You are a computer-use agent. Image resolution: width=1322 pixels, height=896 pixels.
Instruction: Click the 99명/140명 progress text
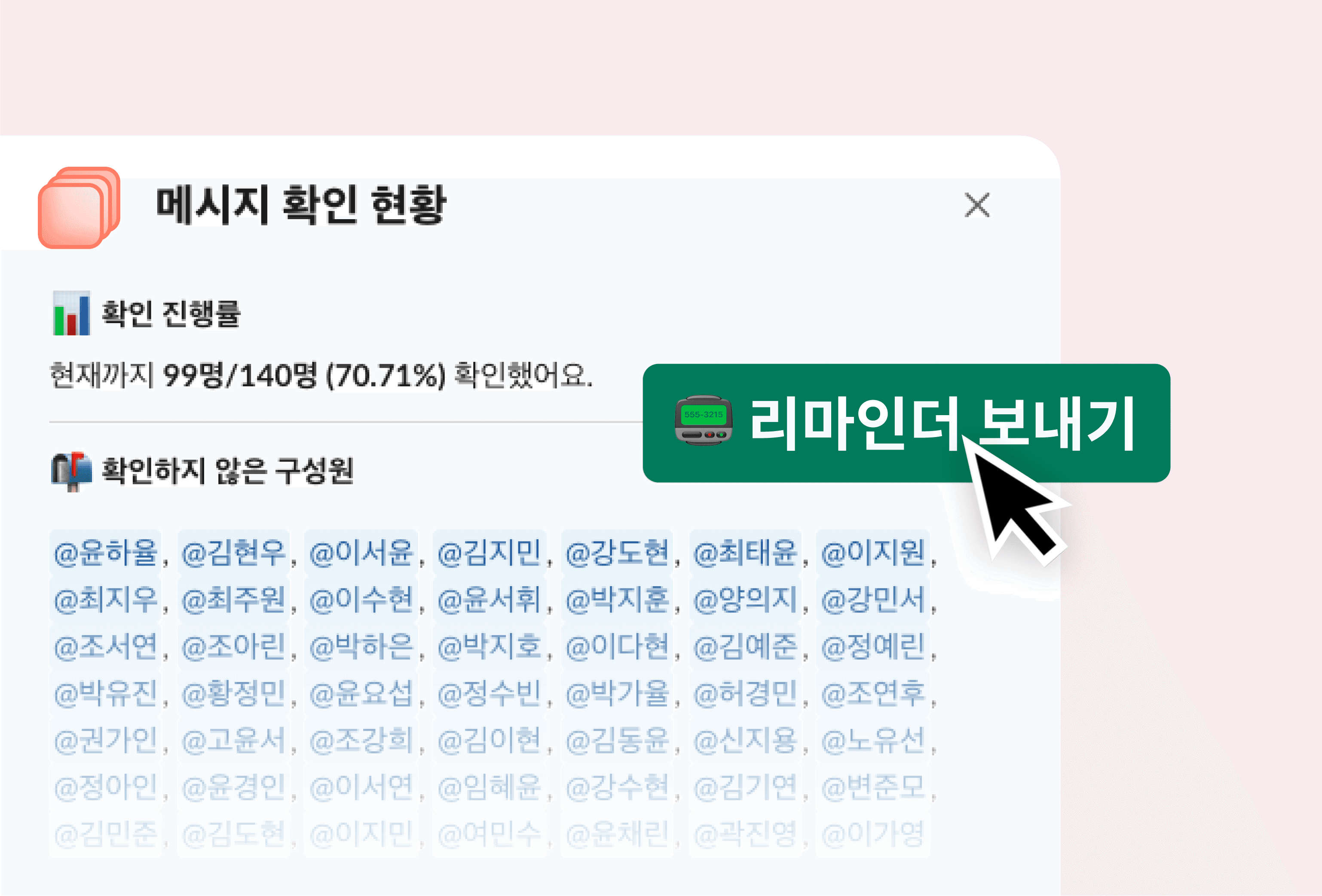(239, 376)
